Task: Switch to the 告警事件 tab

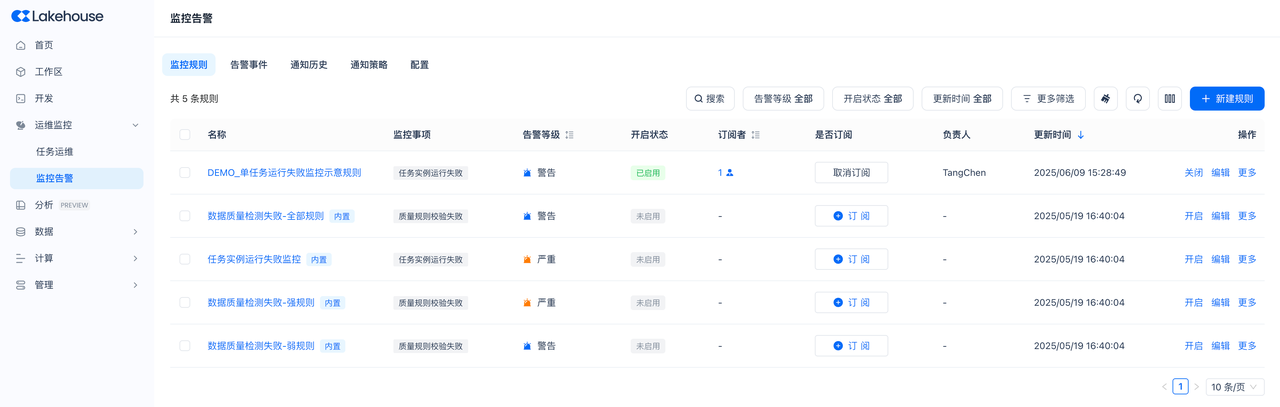Action: click(x=249, y=65)
